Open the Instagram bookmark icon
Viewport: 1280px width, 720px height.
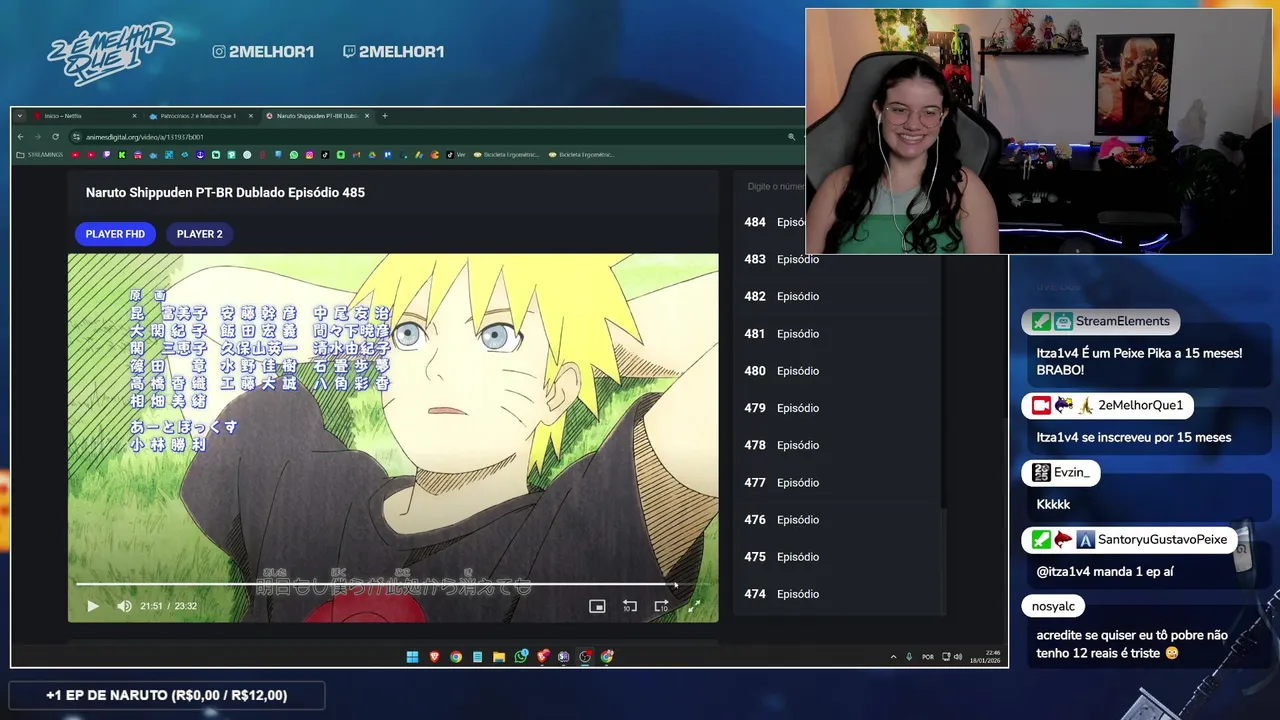[309, 155]
